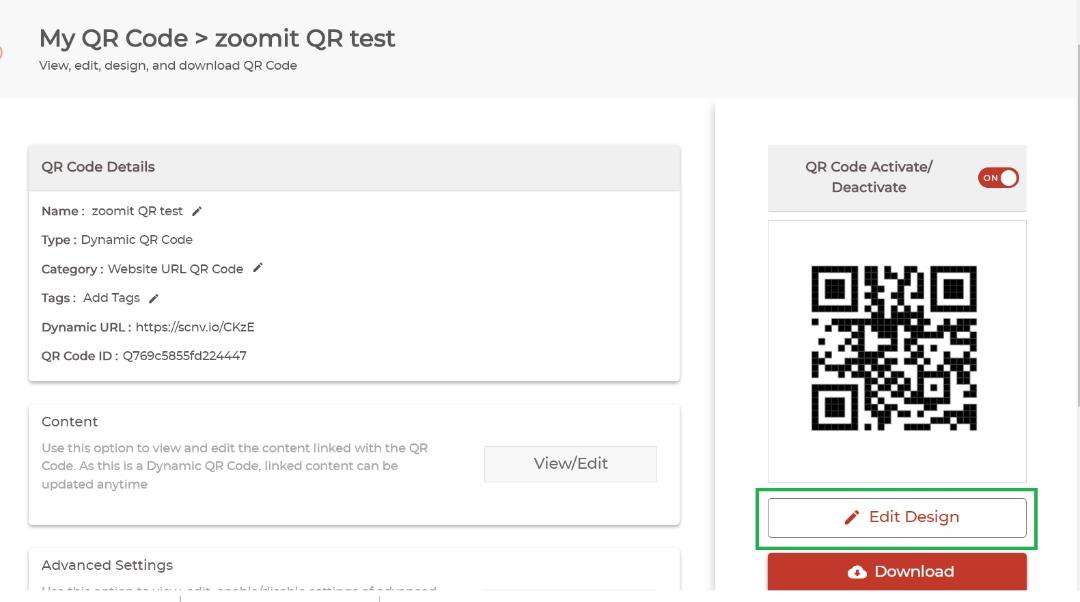Click the zoomit QR test name value

click(x=137, y=211)
